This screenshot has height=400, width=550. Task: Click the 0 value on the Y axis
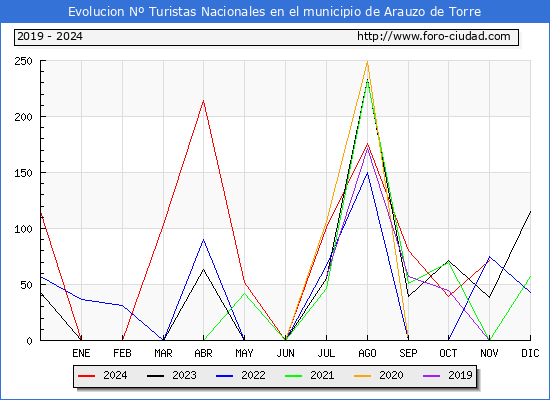click(x=29, y=341)
